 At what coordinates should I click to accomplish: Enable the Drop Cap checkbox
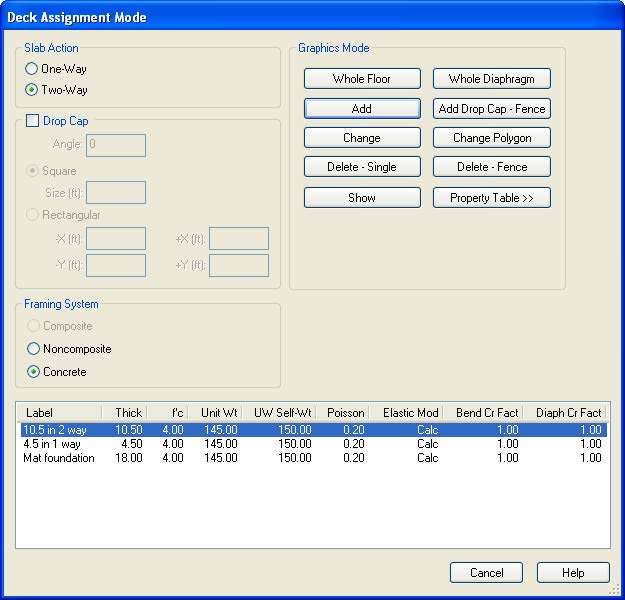click(32, 120)
